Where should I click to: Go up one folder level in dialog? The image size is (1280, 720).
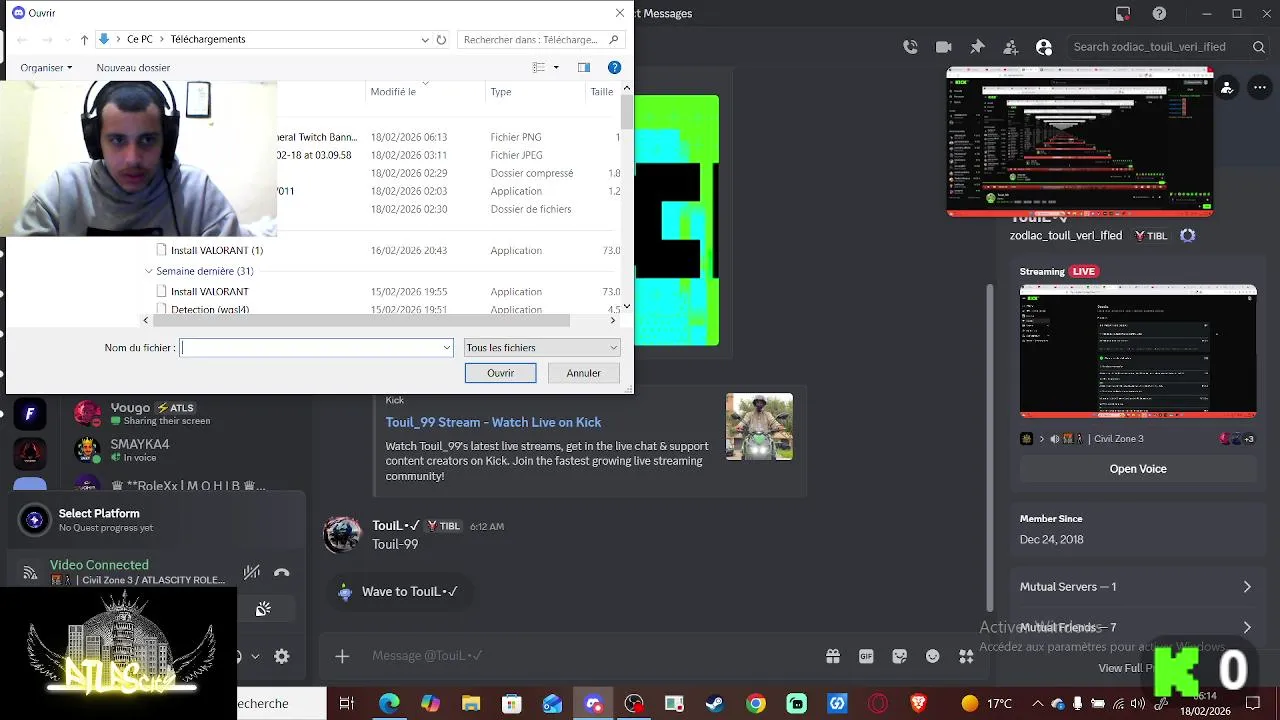[84, 40]
